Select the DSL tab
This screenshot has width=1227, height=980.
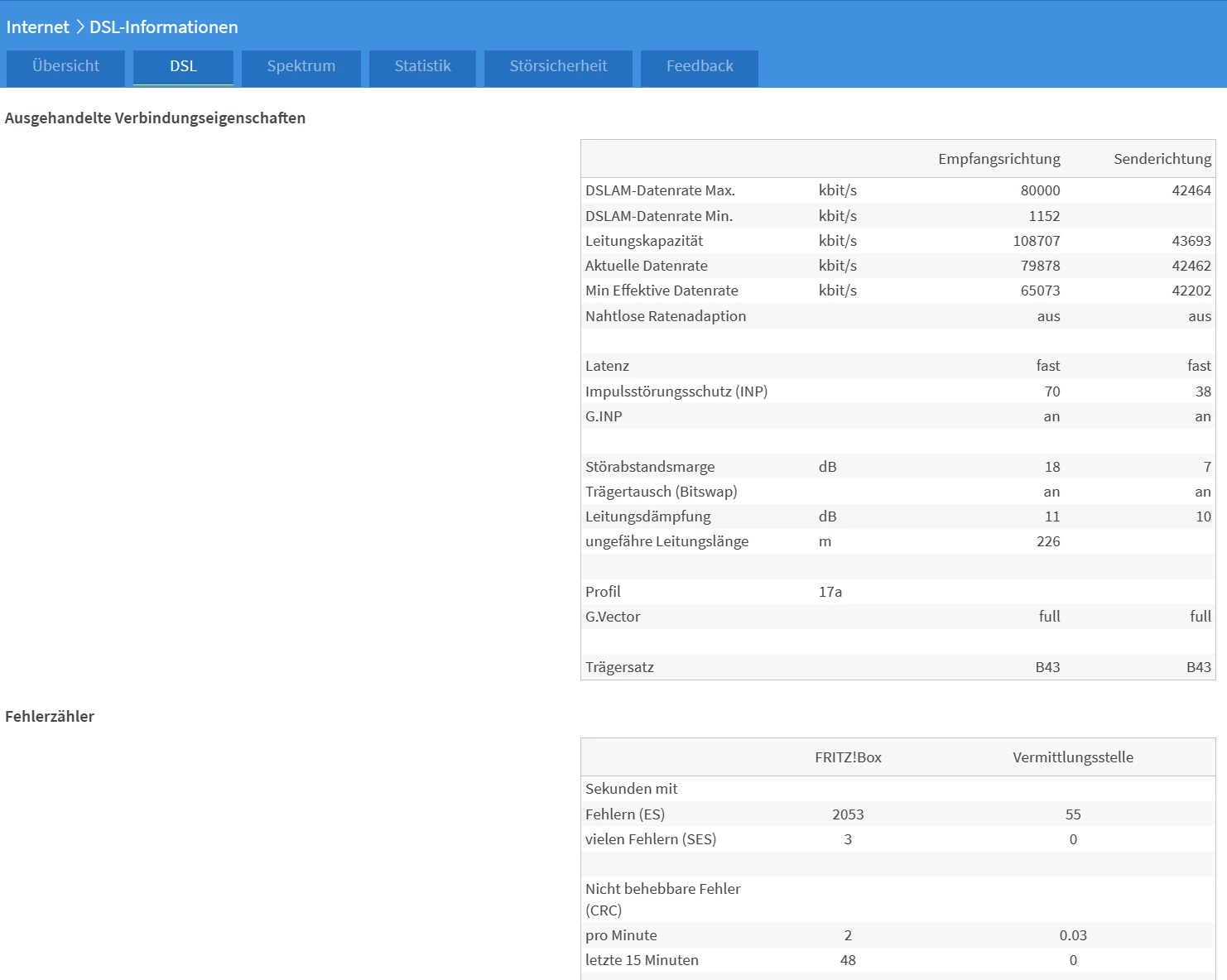tap(183, 66)
